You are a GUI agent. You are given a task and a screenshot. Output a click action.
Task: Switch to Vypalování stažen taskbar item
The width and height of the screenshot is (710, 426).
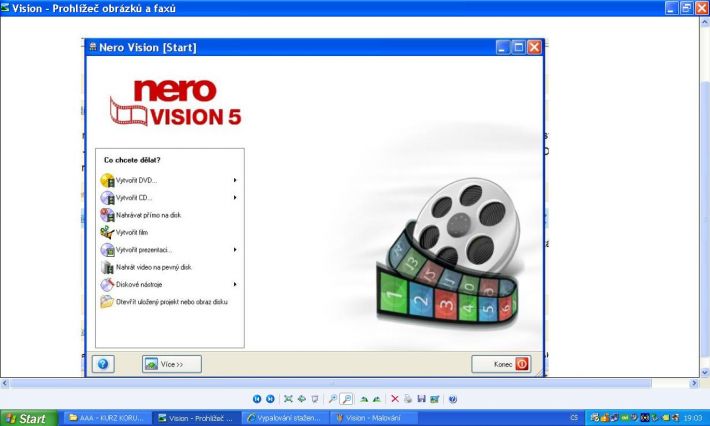pos(285,418)
